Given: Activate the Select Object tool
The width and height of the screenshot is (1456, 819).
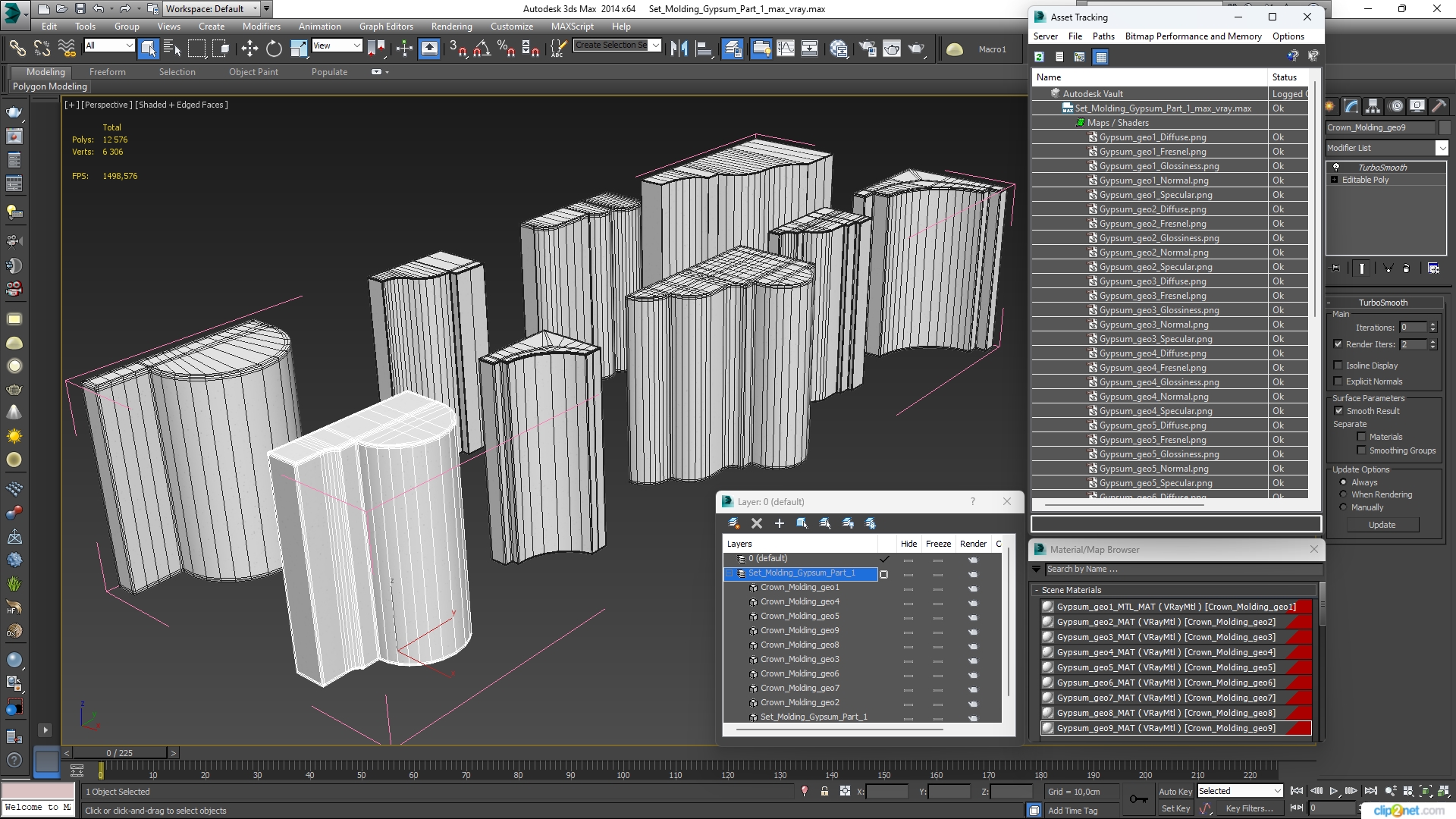Looking at the screenshot, I should (149, 49).
